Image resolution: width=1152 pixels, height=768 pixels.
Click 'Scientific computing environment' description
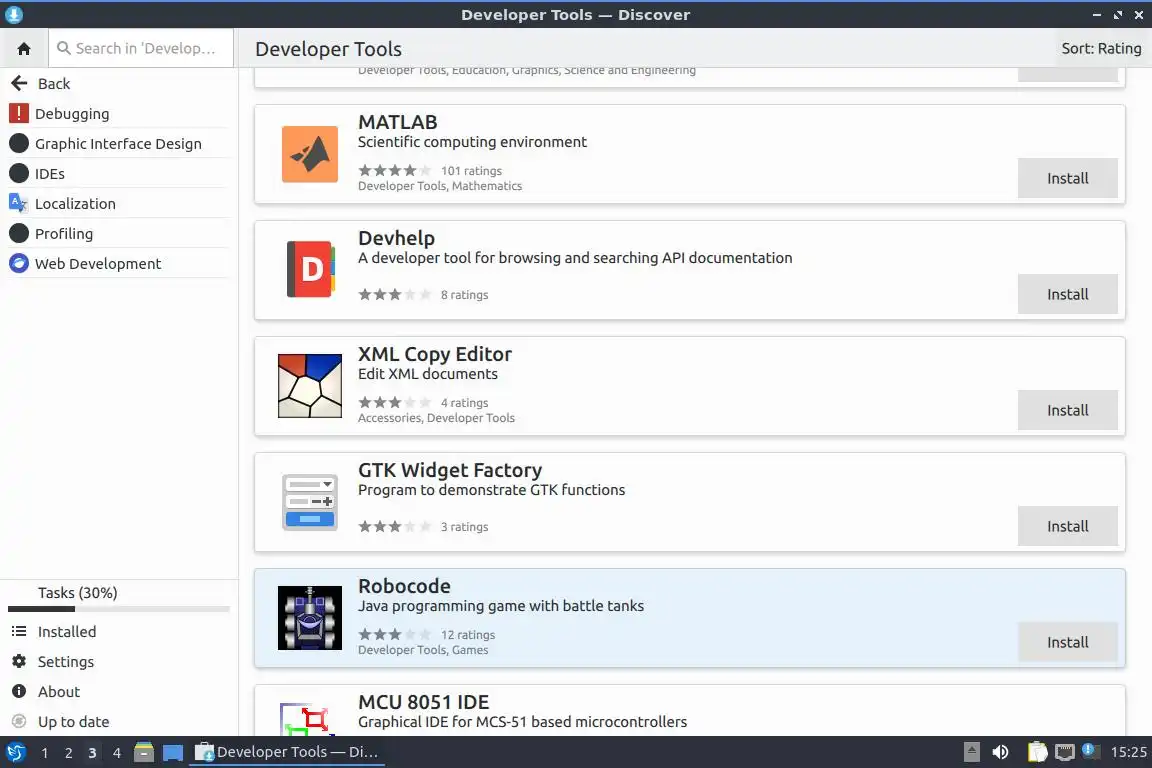[472, 142]
